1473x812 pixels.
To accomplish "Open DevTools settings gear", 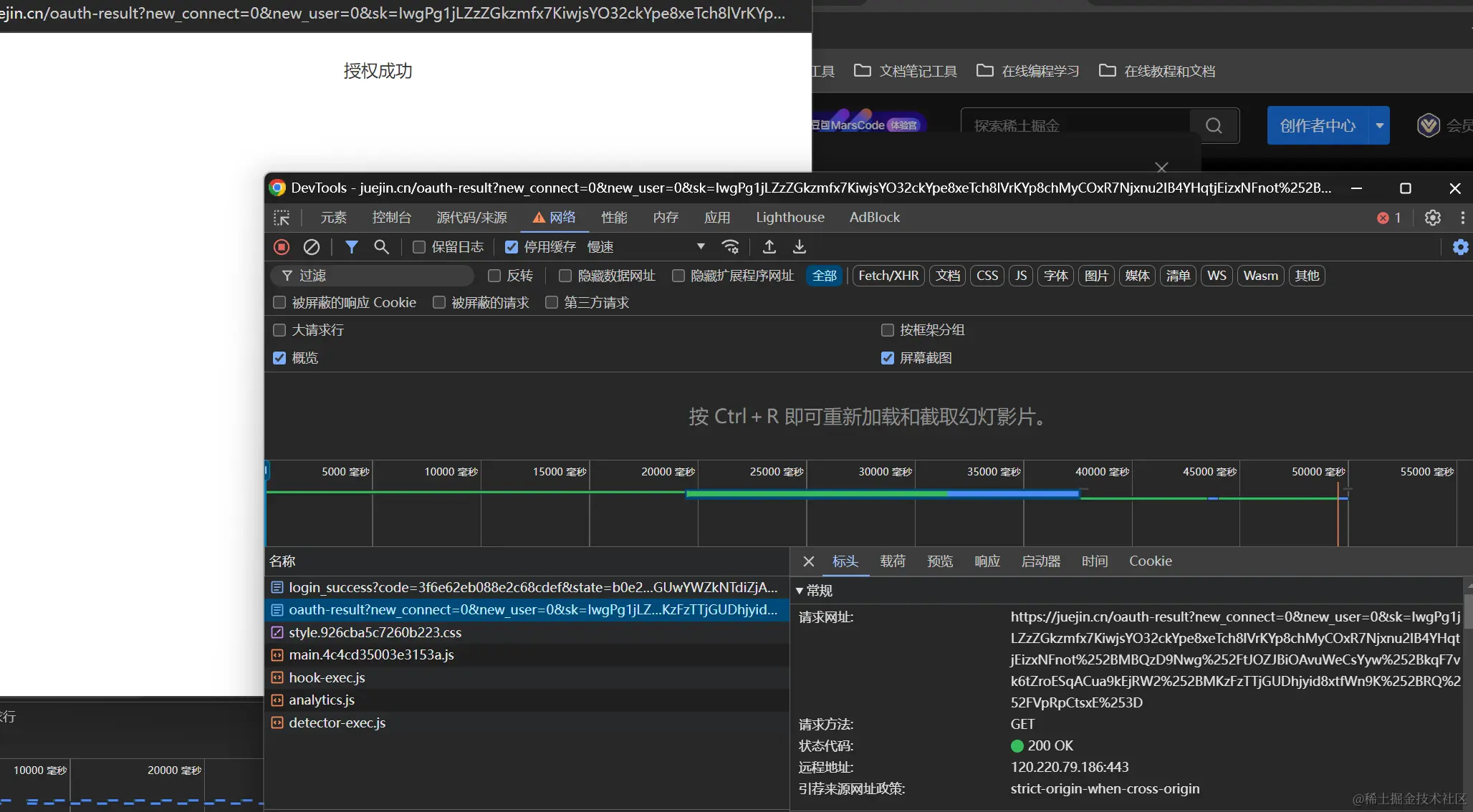I will click(1432, 218).
